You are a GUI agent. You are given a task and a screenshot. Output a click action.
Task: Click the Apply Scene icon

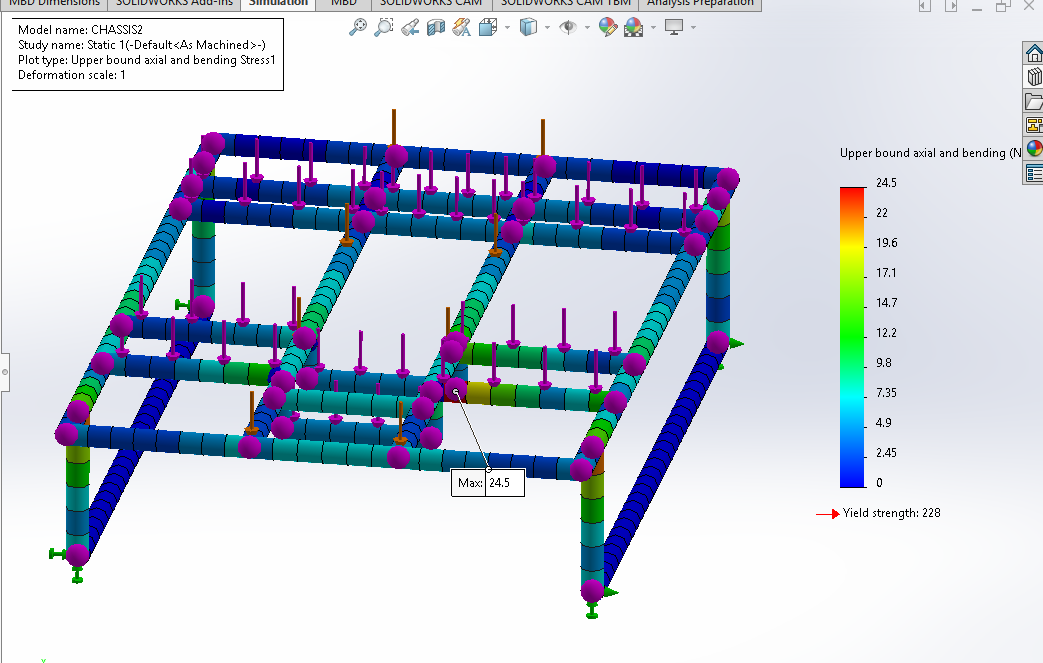point(634,27)
